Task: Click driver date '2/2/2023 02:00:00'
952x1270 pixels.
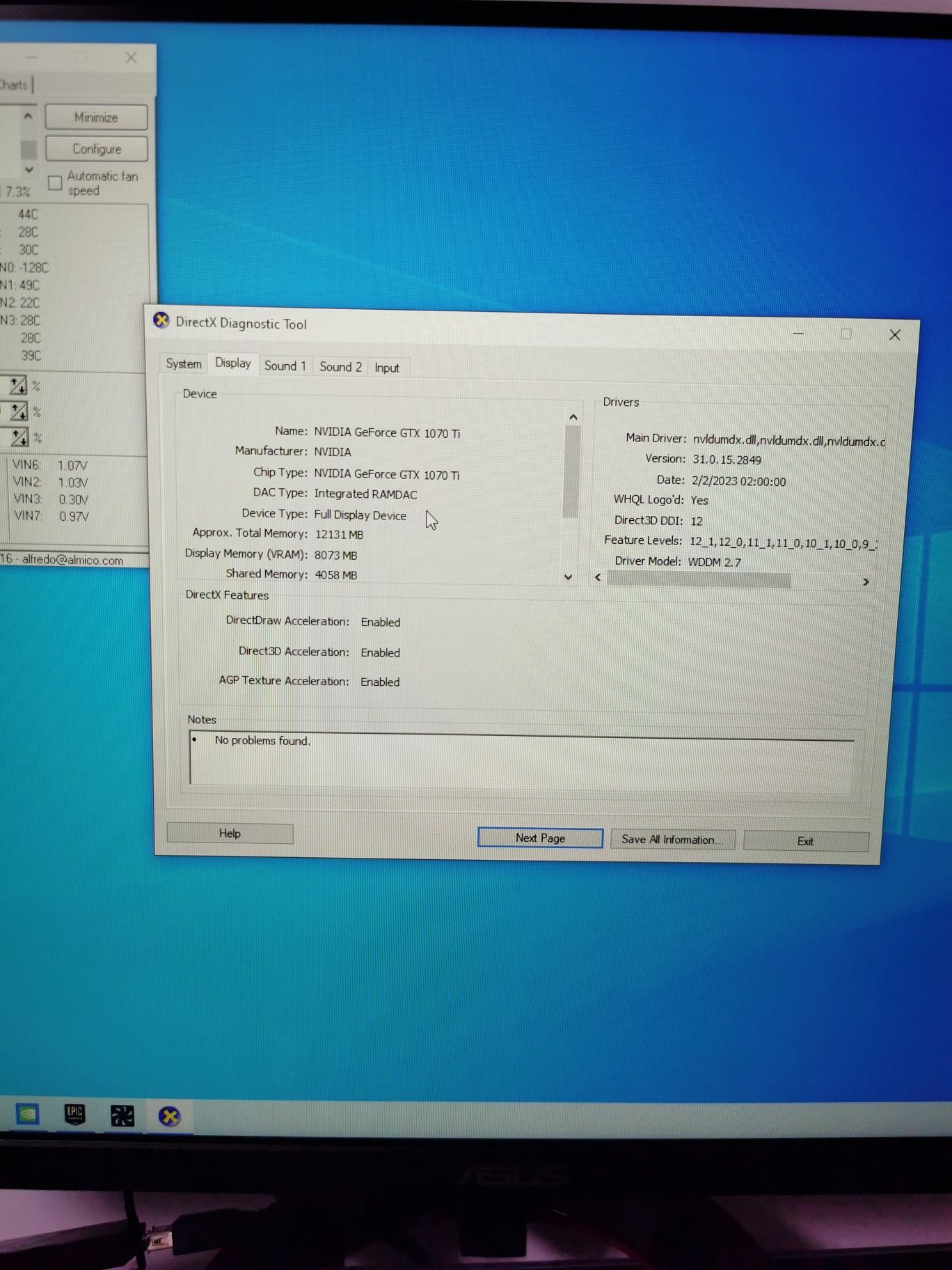Action: point(738,481)
